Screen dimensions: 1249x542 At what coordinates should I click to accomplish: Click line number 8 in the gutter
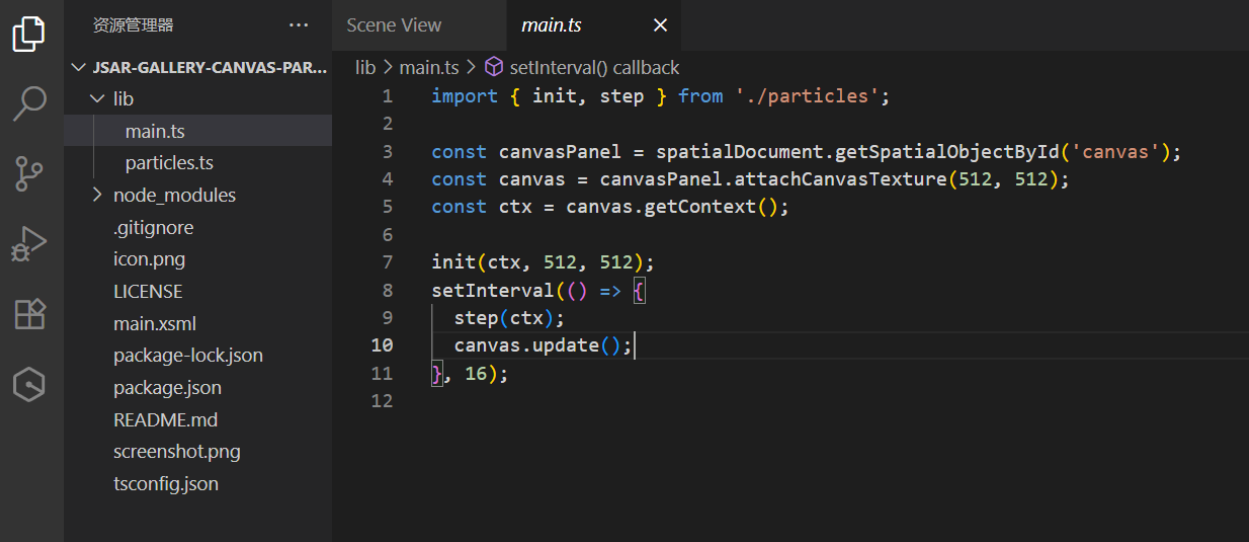[x=387, y=290]
